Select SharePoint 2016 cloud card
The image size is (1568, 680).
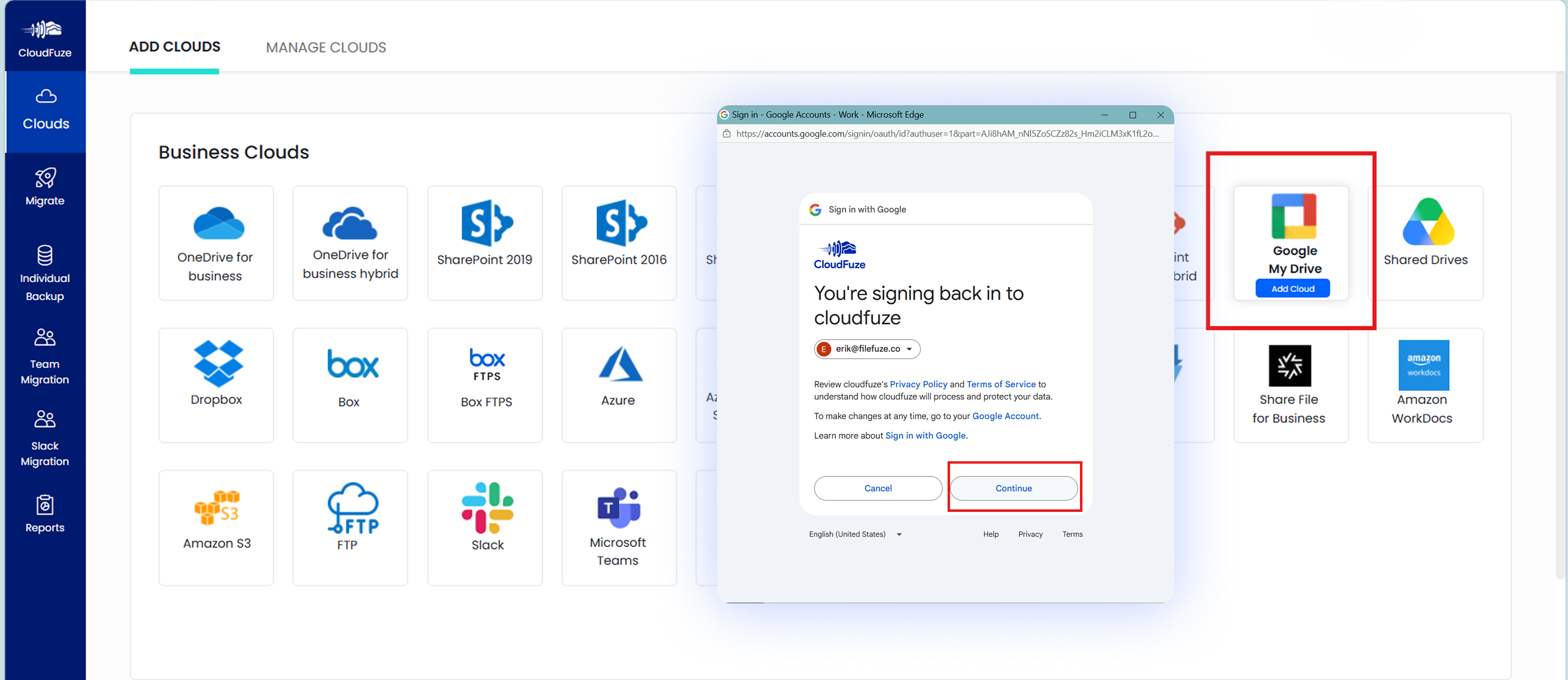(x=619, y=243)
